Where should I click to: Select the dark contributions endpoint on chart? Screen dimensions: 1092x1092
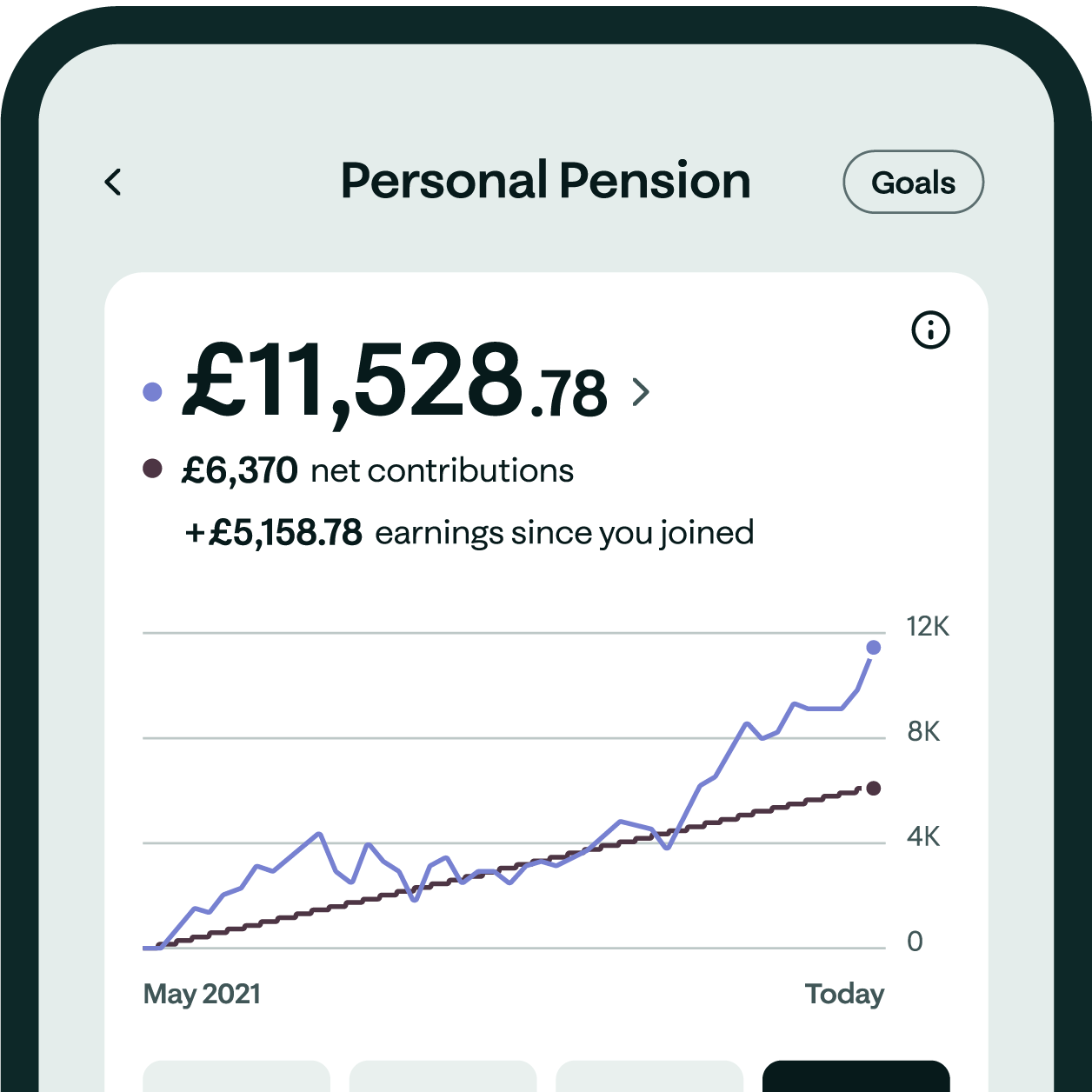click(874, 789)
